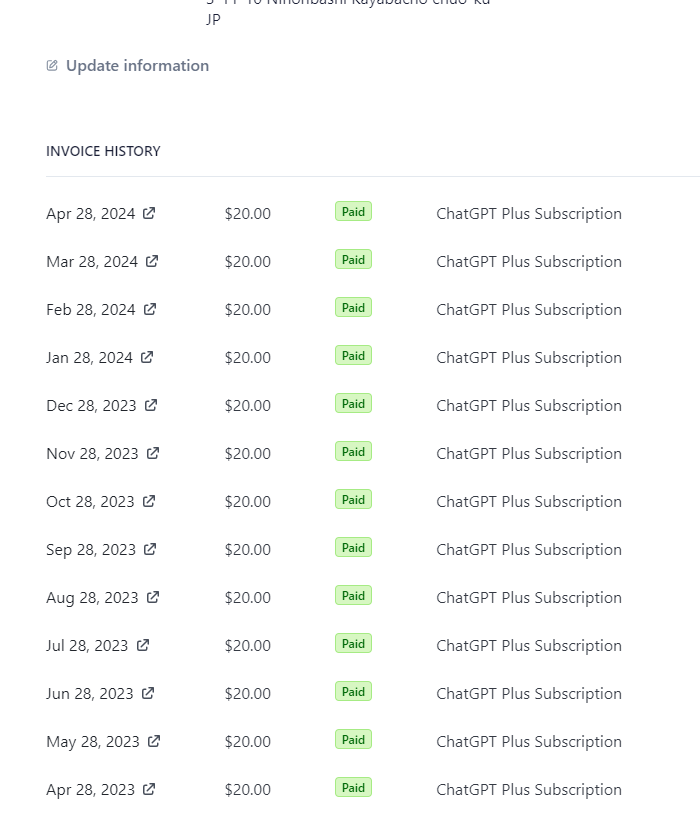Open the Dec 28, 2023 invoice external link icon
700x826 pixels.
tap(151, 405)
